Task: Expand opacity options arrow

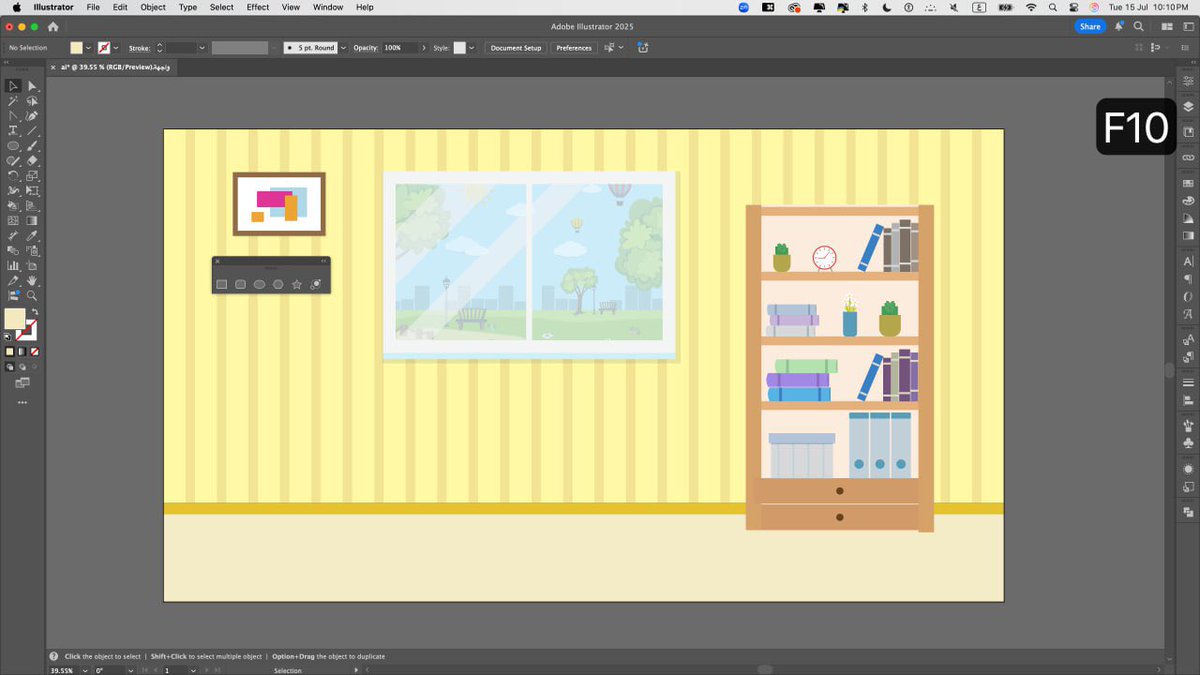Action: click(x=424, y=48)
